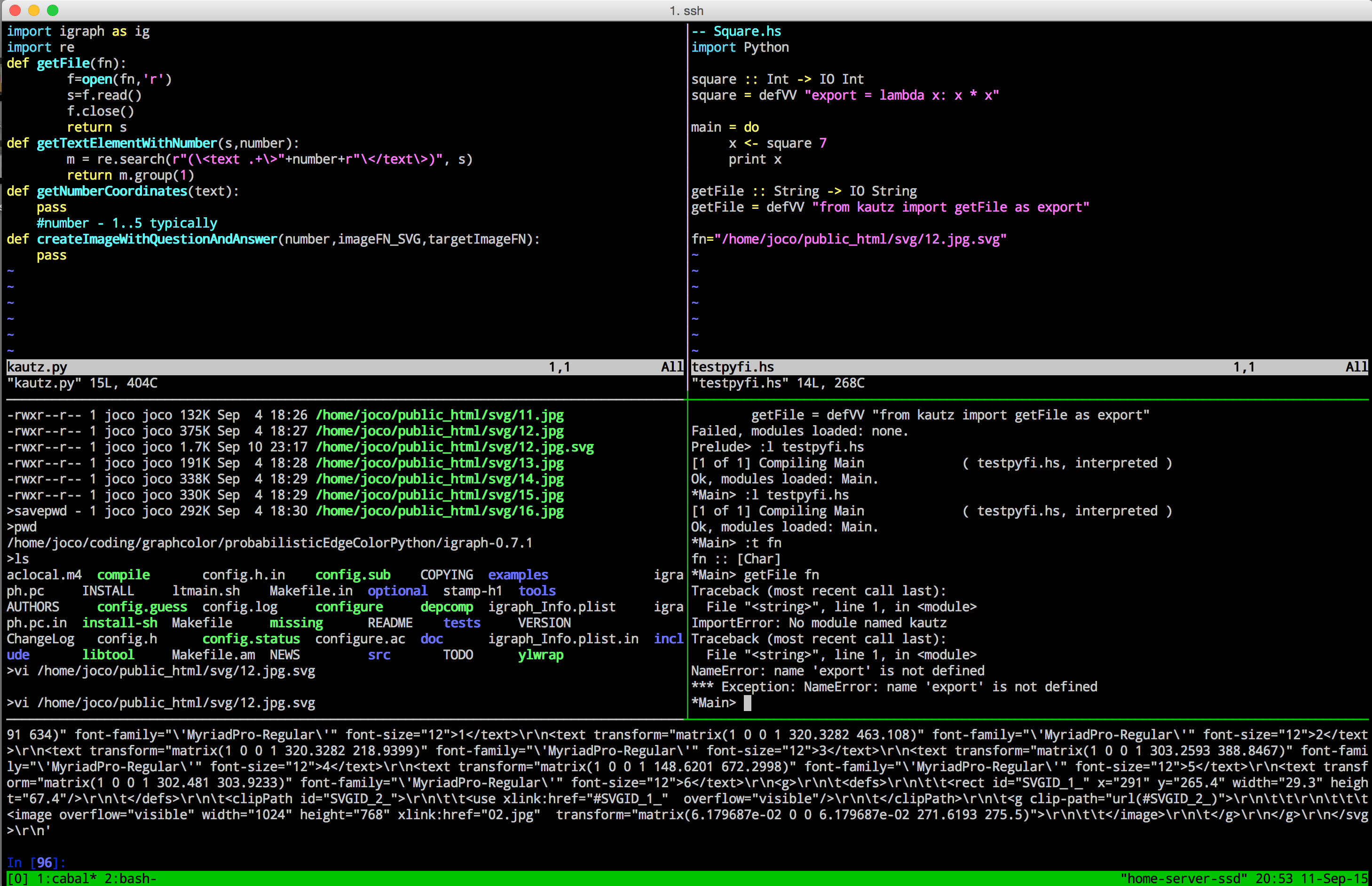
Task: Click the home-server-ssd hostname in status bar
Action: click(1183, 878)
